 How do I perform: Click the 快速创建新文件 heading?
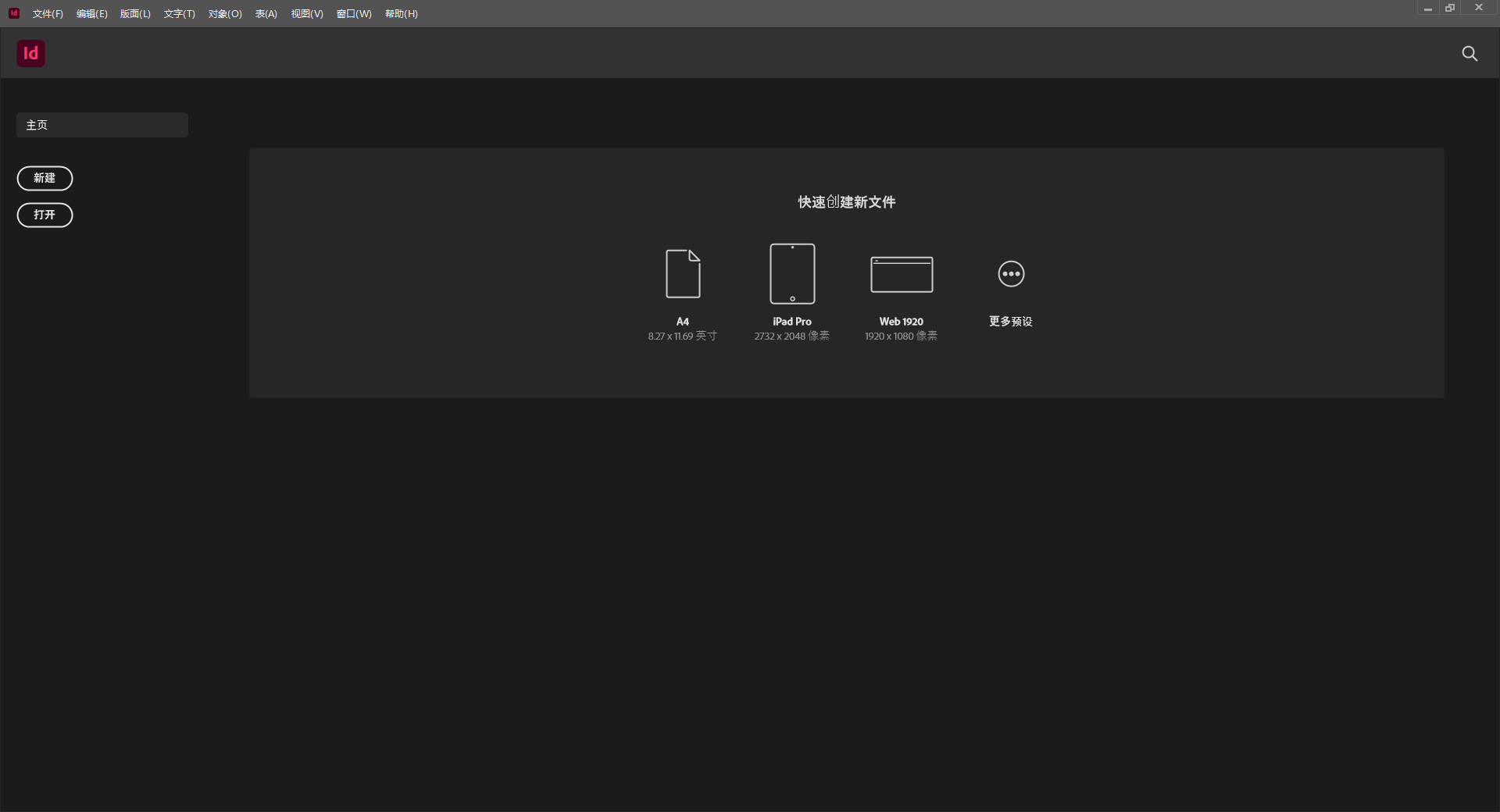846,202
